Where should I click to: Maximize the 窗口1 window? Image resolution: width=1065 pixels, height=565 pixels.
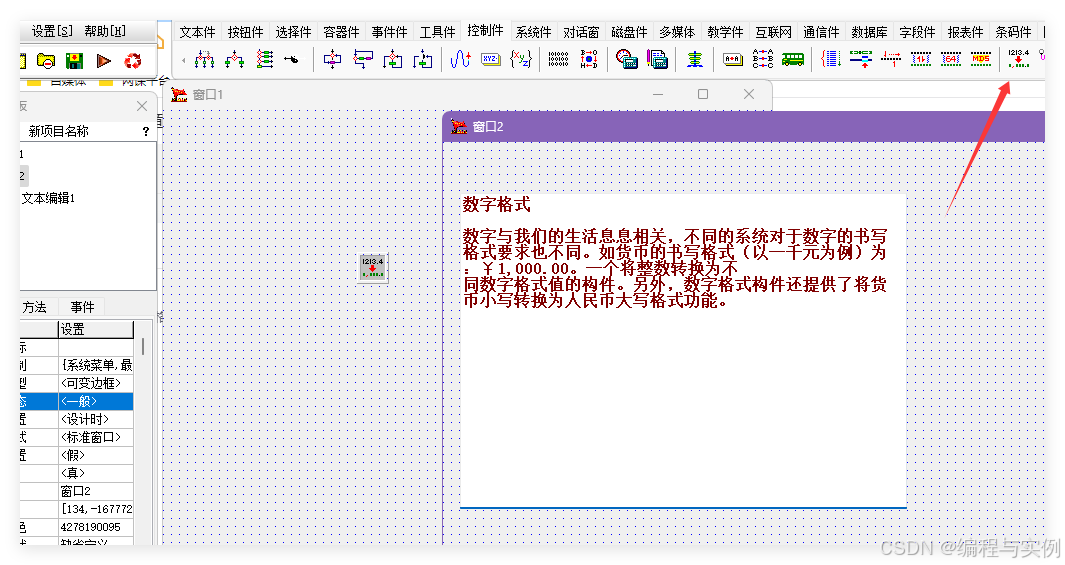(703, 94)
